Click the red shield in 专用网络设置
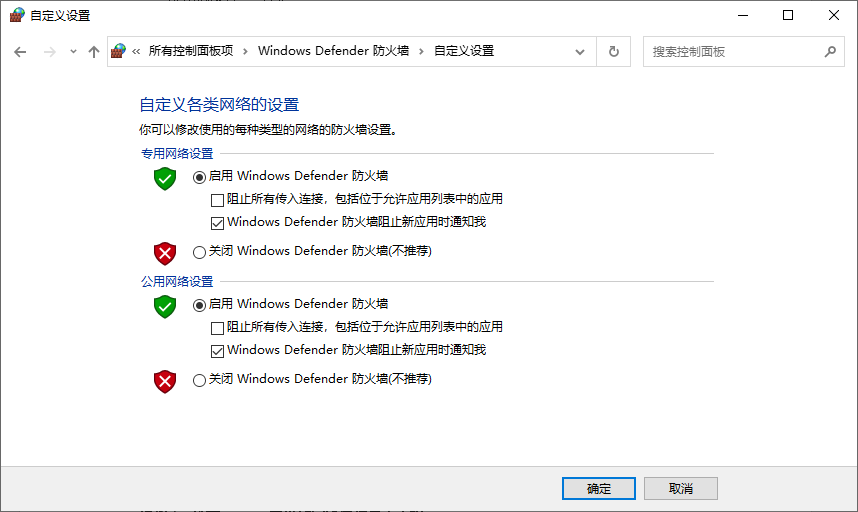 pos(165,253)
